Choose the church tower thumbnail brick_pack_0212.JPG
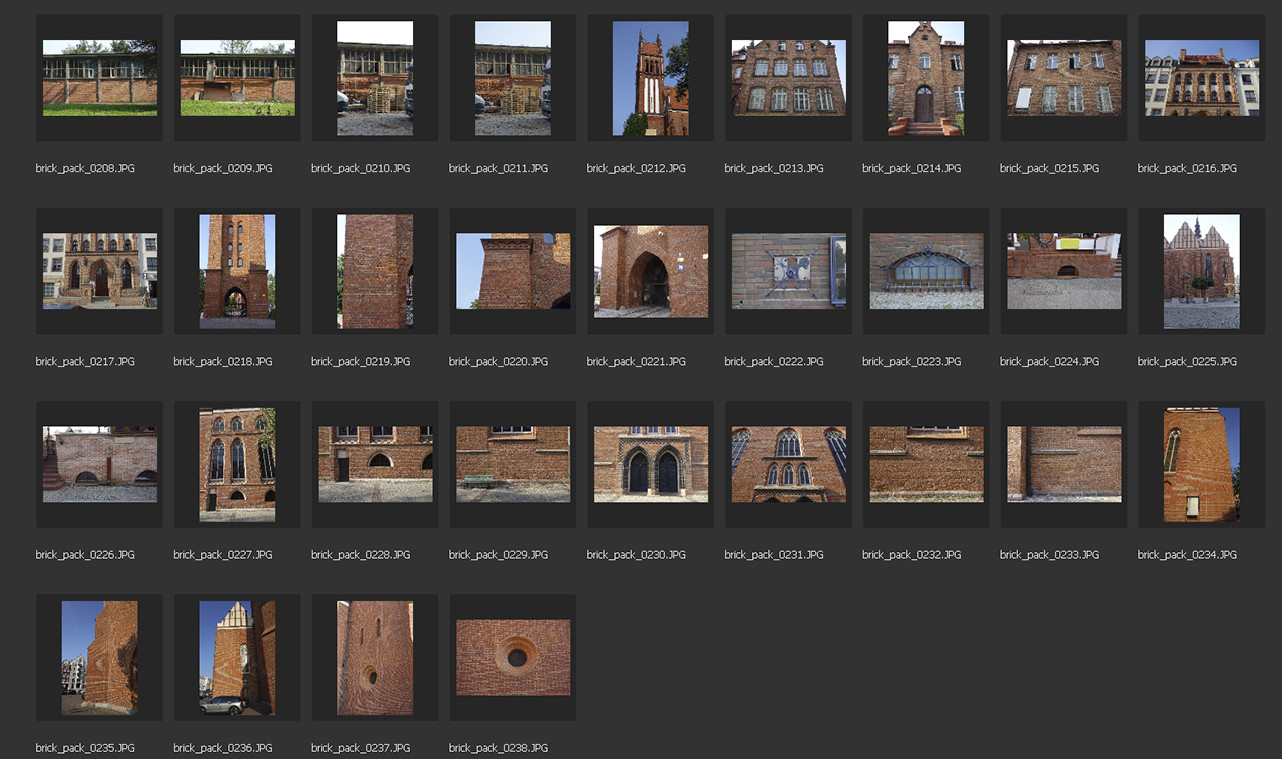The height and width of the screenshot is (759, 1282). point(651,78)
